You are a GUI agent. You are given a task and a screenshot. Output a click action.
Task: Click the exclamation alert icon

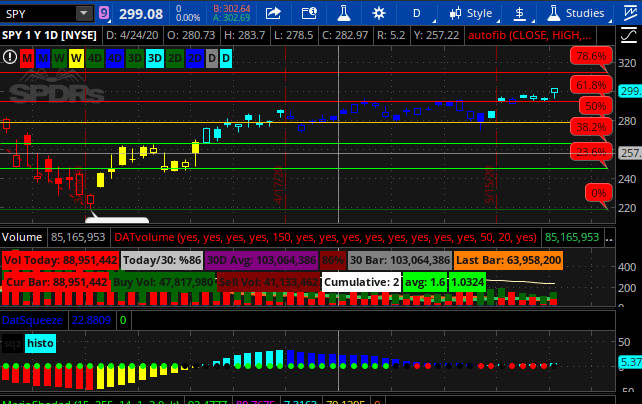point(10,57)
